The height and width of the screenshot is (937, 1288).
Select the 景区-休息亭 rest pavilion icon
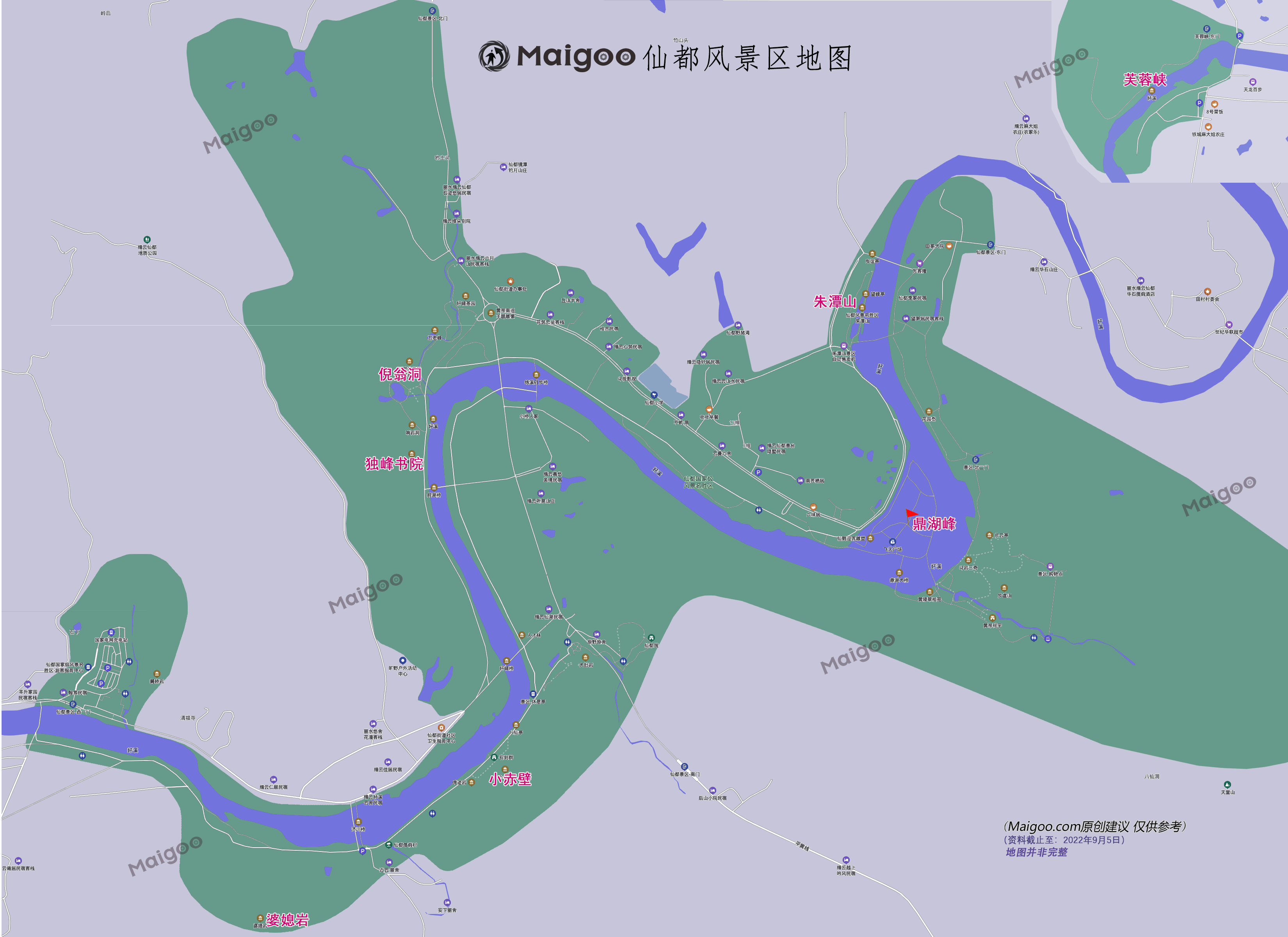pyautogui.click(x=533, y=694)
